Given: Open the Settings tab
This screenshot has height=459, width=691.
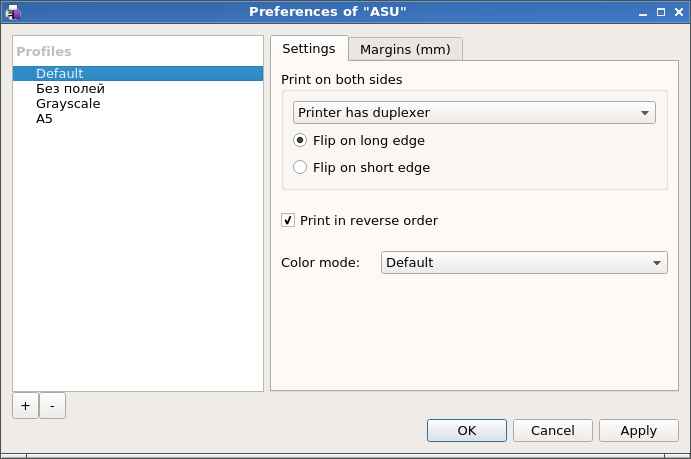Looking at the screenshot, I should pyautogui.click(x=308, y=49).
